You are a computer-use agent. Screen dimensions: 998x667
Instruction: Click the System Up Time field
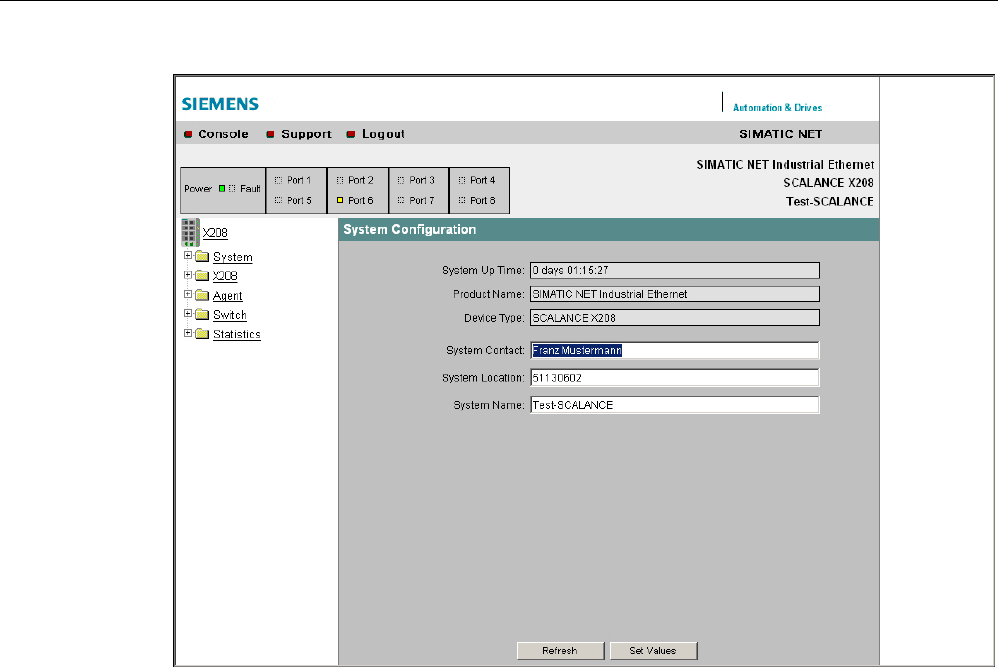pos(675,270)
